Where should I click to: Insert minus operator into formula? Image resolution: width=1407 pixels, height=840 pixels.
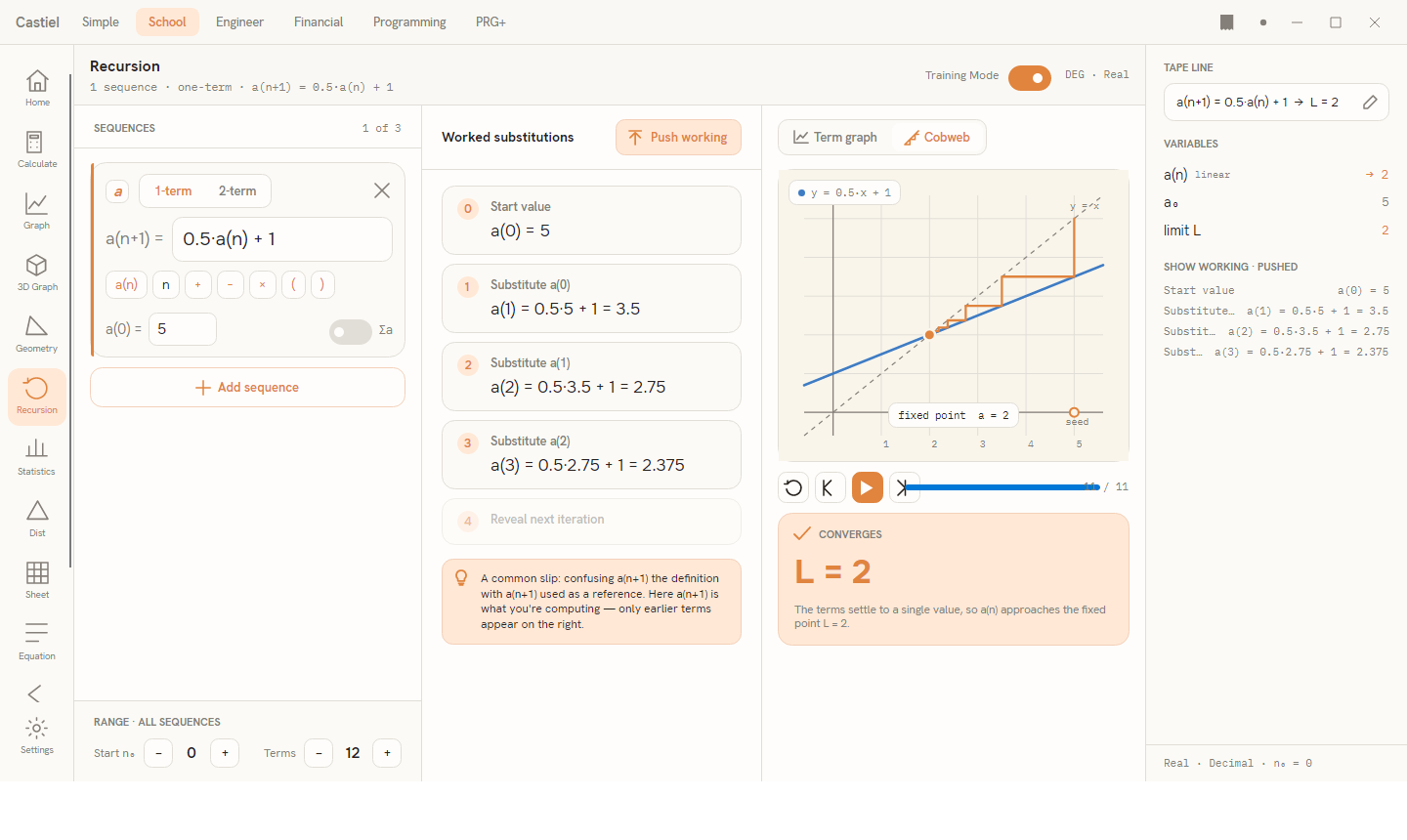point(230,285)
